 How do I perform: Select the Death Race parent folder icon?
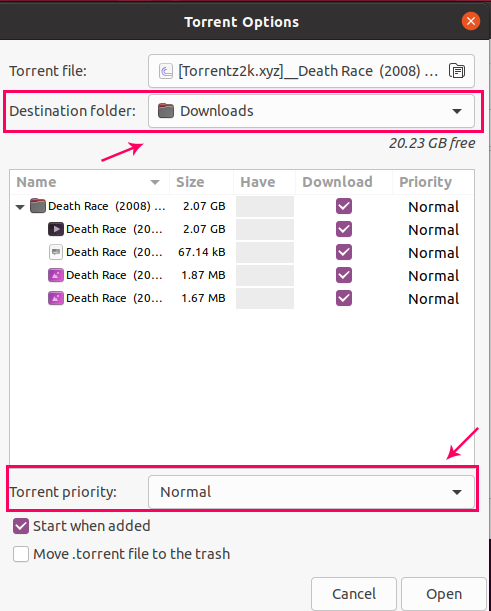coord(38,206)
